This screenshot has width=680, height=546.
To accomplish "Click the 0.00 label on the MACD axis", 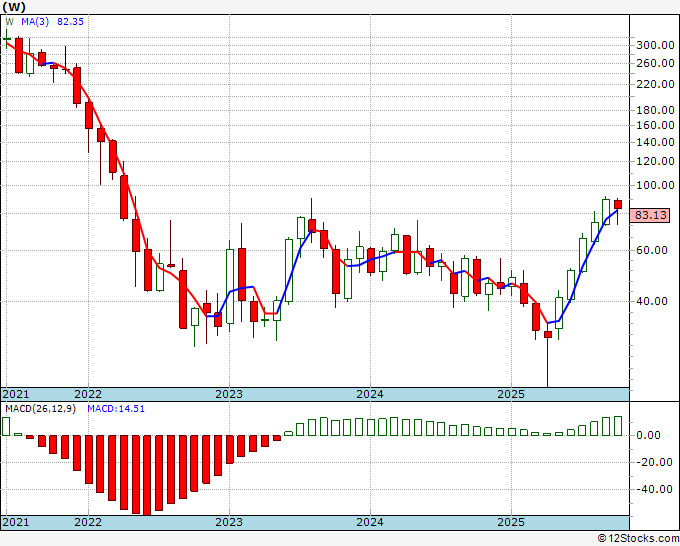I will pyautogui.click(x=648, y=435).
